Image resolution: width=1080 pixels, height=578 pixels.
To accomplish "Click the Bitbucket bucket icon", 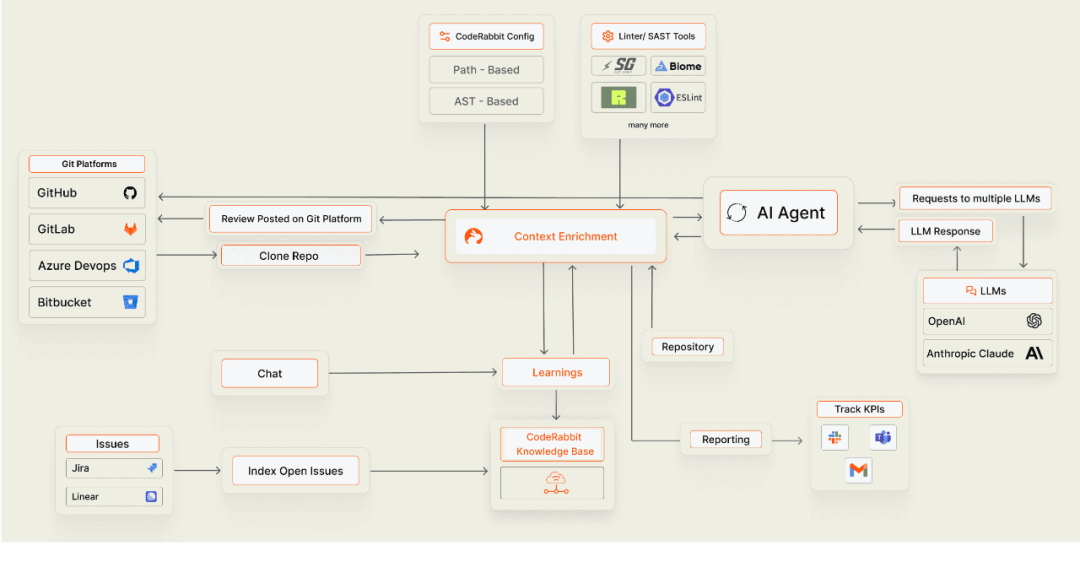I will [130, 302].
